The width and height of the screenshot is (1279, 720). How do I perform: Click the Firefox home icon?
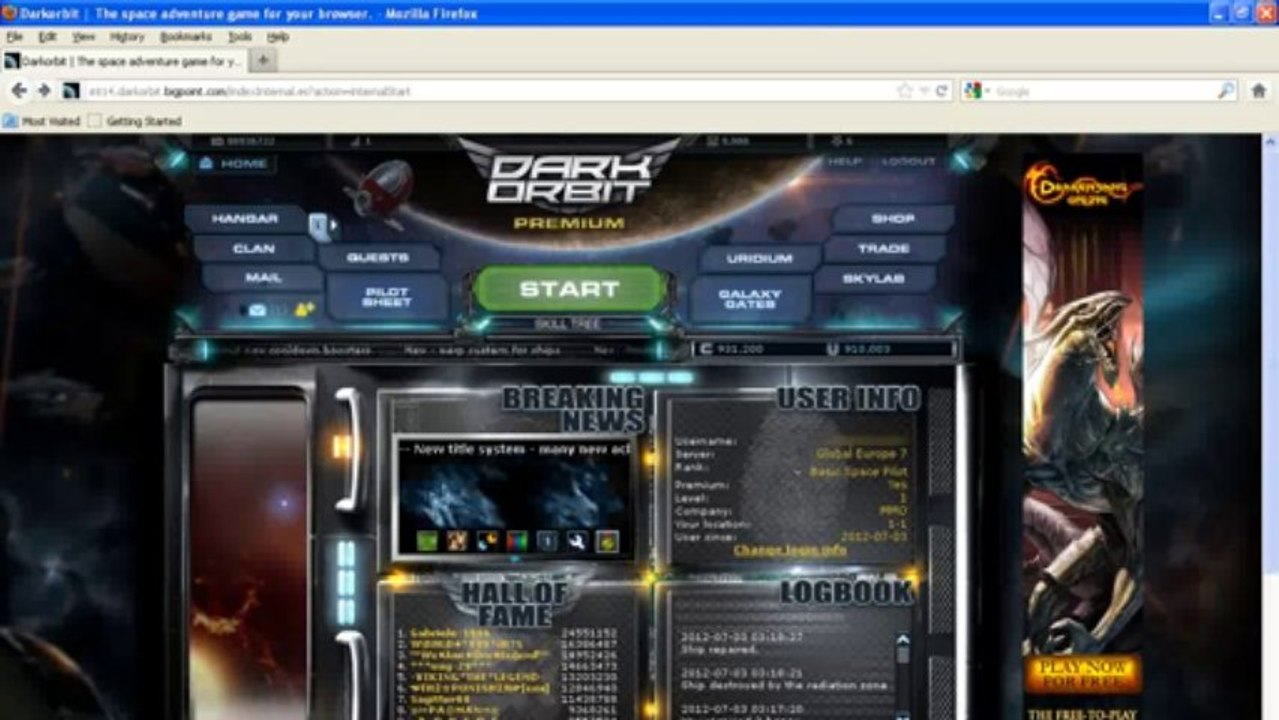1258,91
